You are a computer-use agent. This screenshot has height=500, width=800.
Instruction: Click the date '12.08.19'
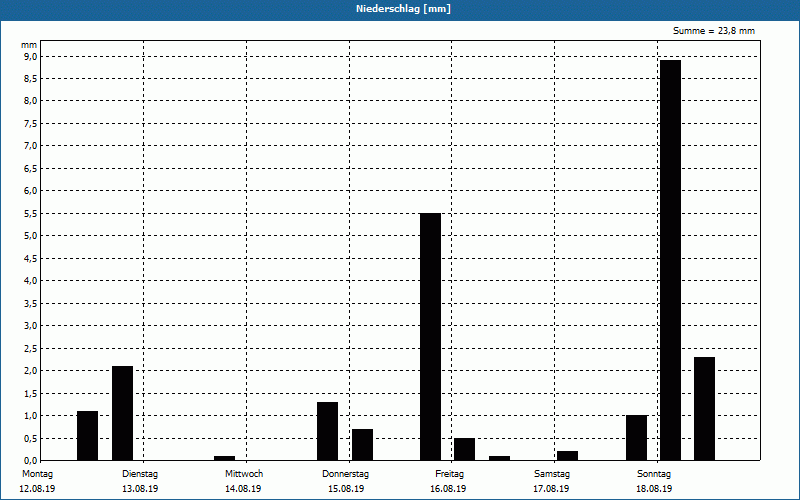37,489
